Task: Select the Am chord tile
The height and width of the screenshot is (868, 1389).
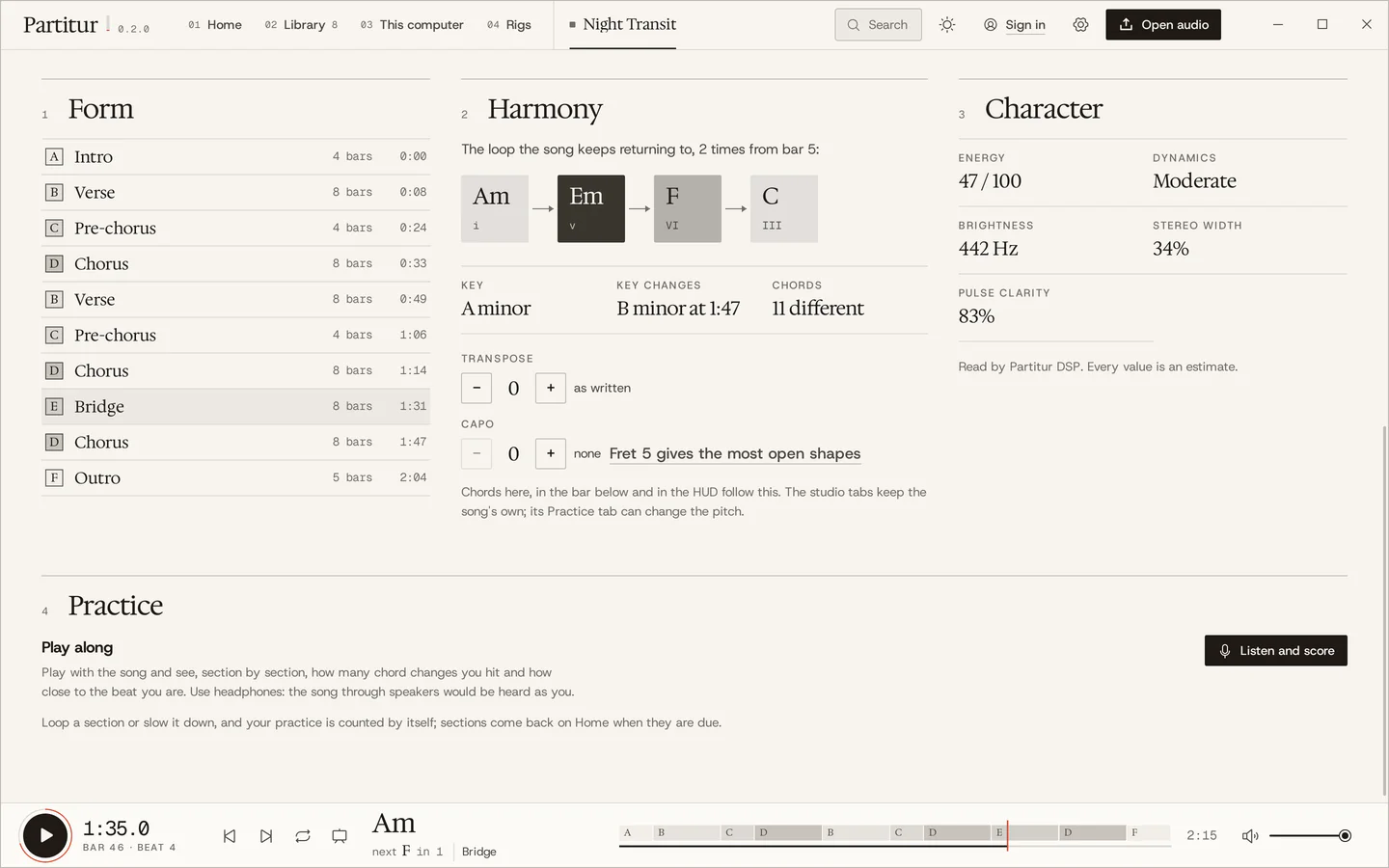Action: (x=495, y=208)
